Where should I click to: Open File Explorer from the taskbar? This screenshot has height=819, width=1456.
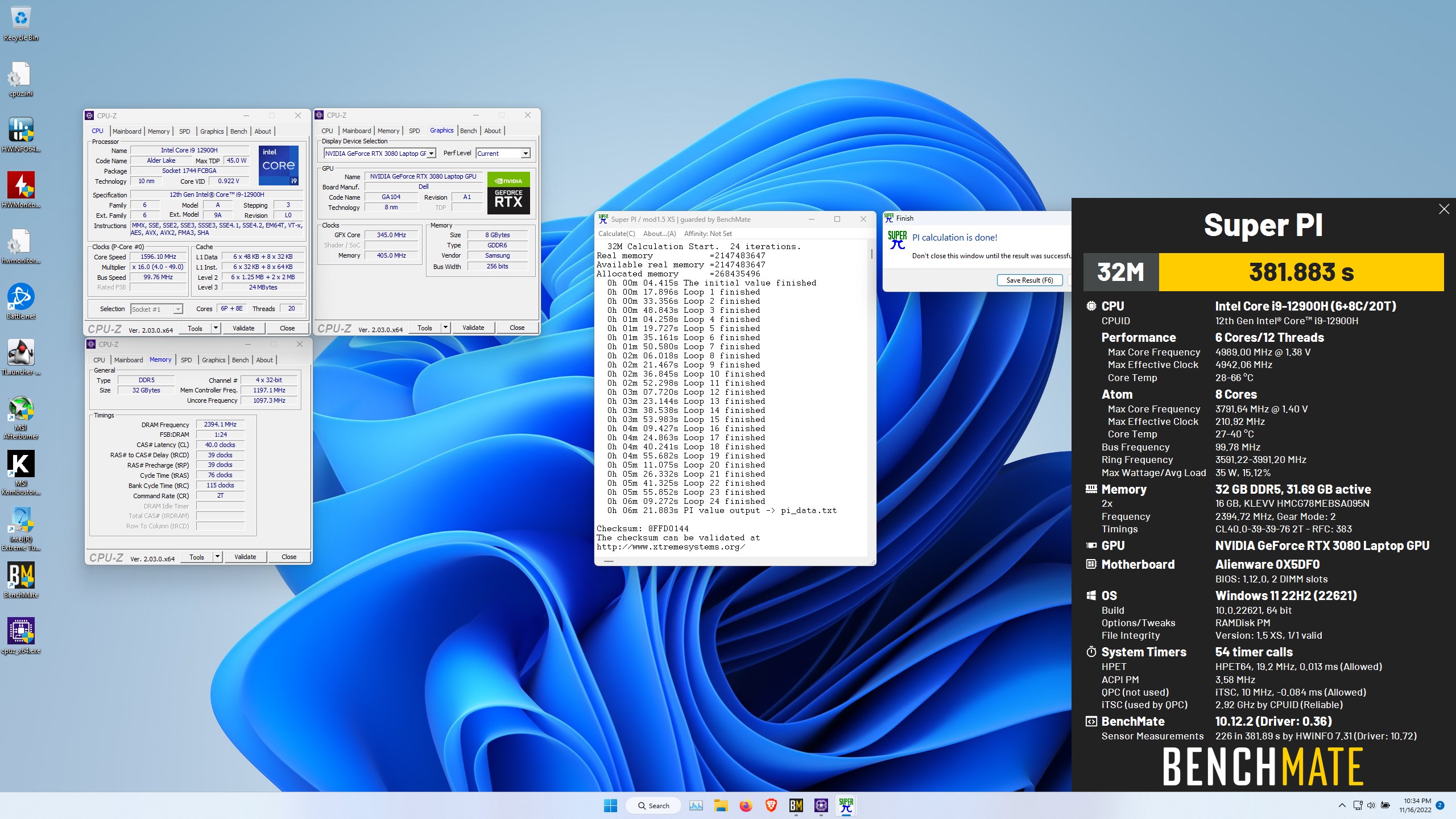[x=721, y=805]
